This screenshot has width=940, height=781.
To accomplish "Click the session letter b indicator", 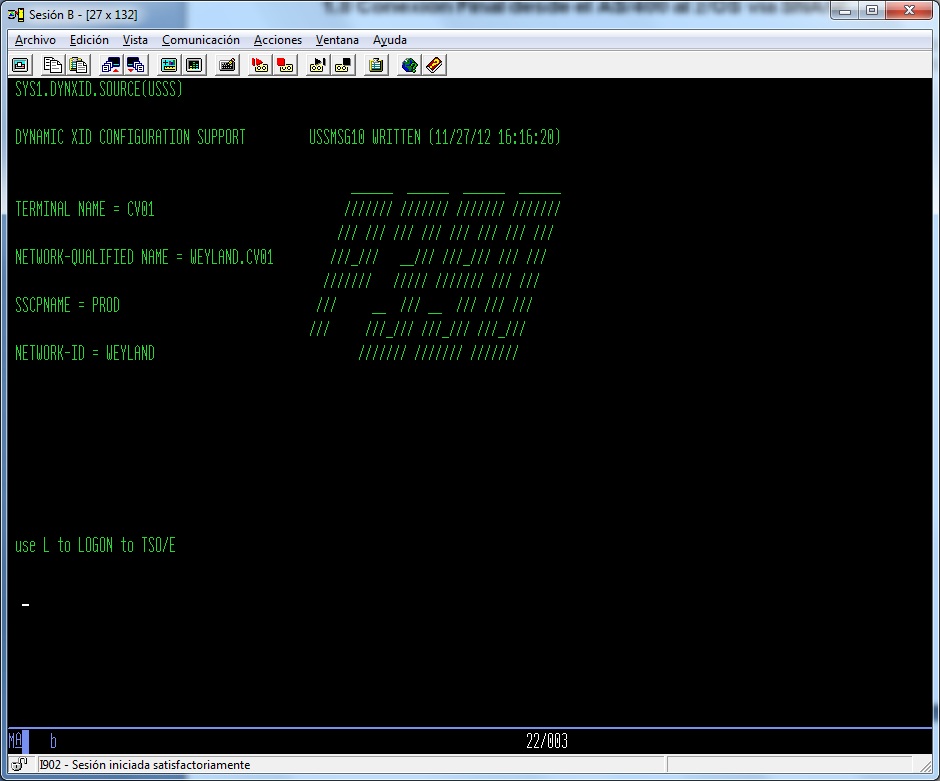I will tap(53, 741).
